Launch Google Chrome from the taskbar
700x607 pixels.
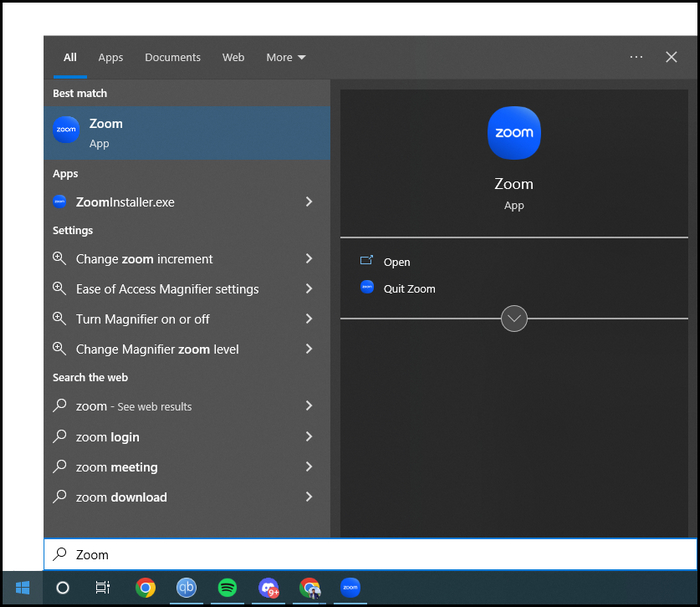pyautogui.click(x=146, y=588)
